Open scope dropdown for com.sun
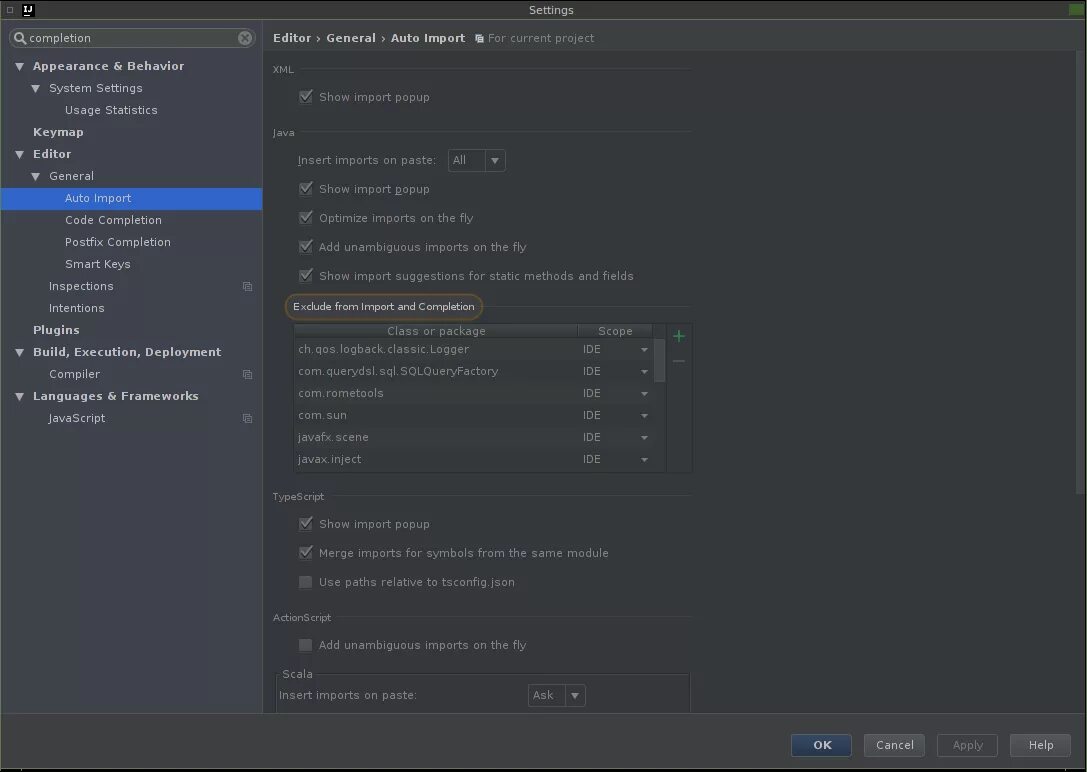Image resolution: width=1087 pixels, height=772 pixels. point(644,416)
